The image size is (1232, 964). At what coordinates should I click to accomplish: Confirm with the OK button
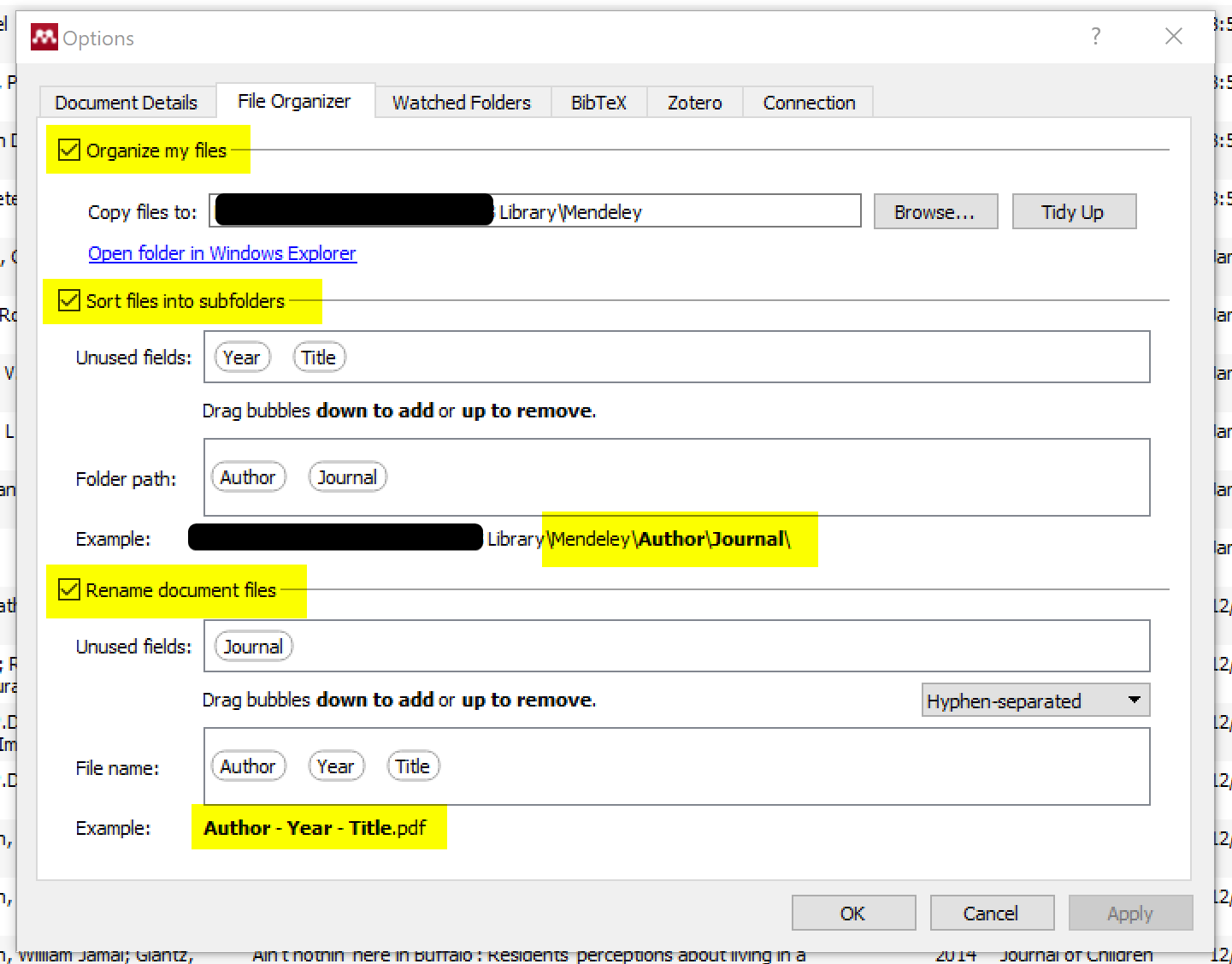[853, 913]
